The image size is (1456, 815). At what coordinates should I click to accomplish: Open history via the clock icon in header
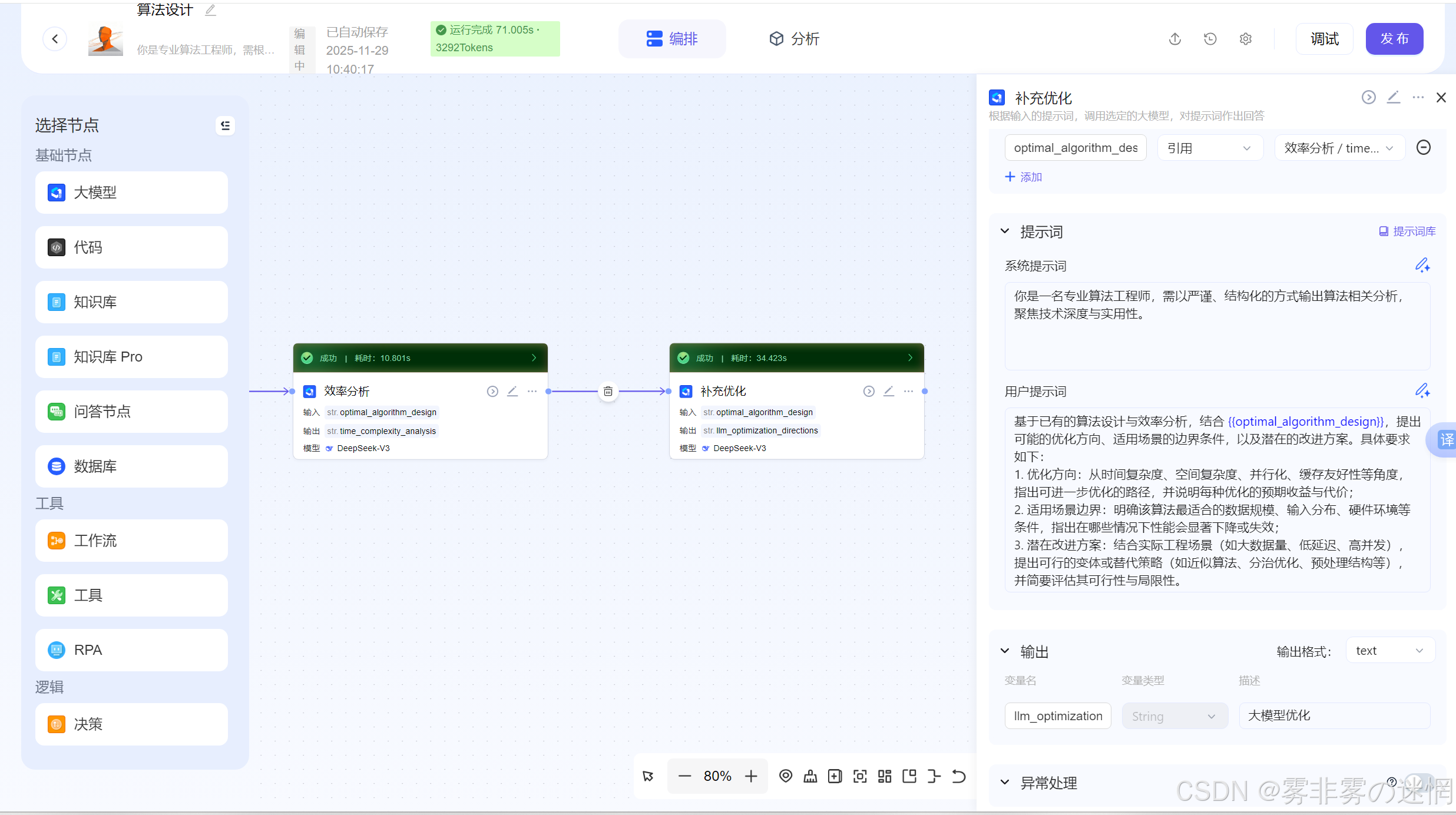coord(1210,39)
